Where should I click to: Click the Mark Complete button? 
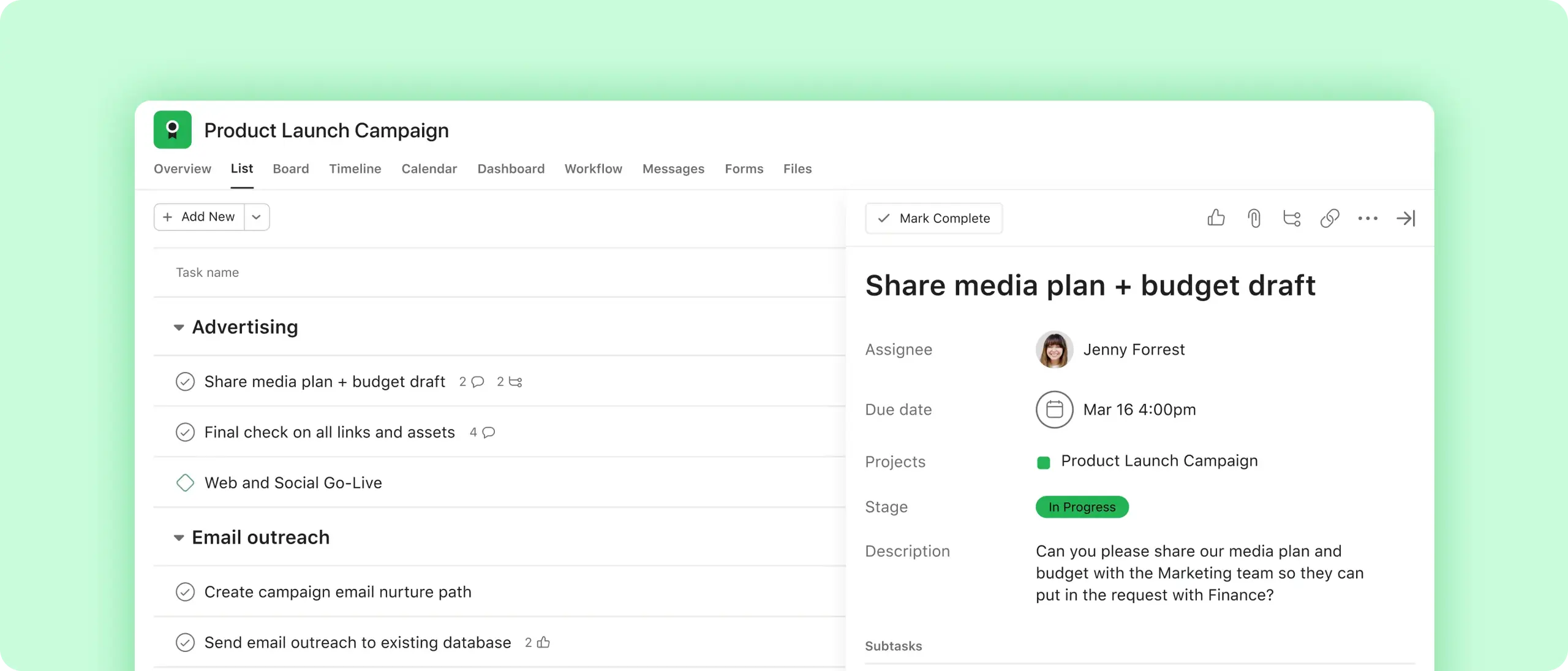[x=933, y=218]
